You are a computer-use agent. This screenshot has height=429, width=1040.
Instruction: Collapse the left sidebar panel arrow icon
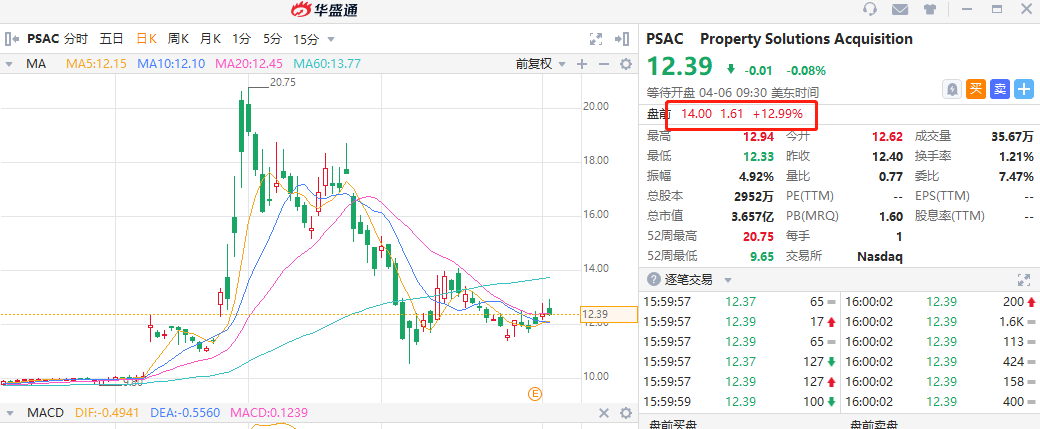(x=12, y=39)
